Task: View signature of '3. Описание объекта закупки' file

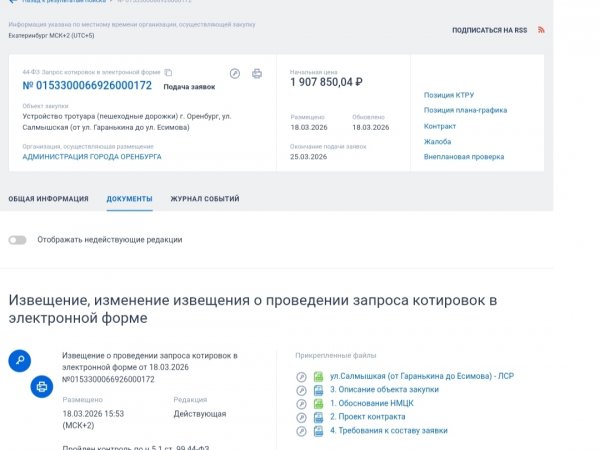Action: (x=301, y=390)
